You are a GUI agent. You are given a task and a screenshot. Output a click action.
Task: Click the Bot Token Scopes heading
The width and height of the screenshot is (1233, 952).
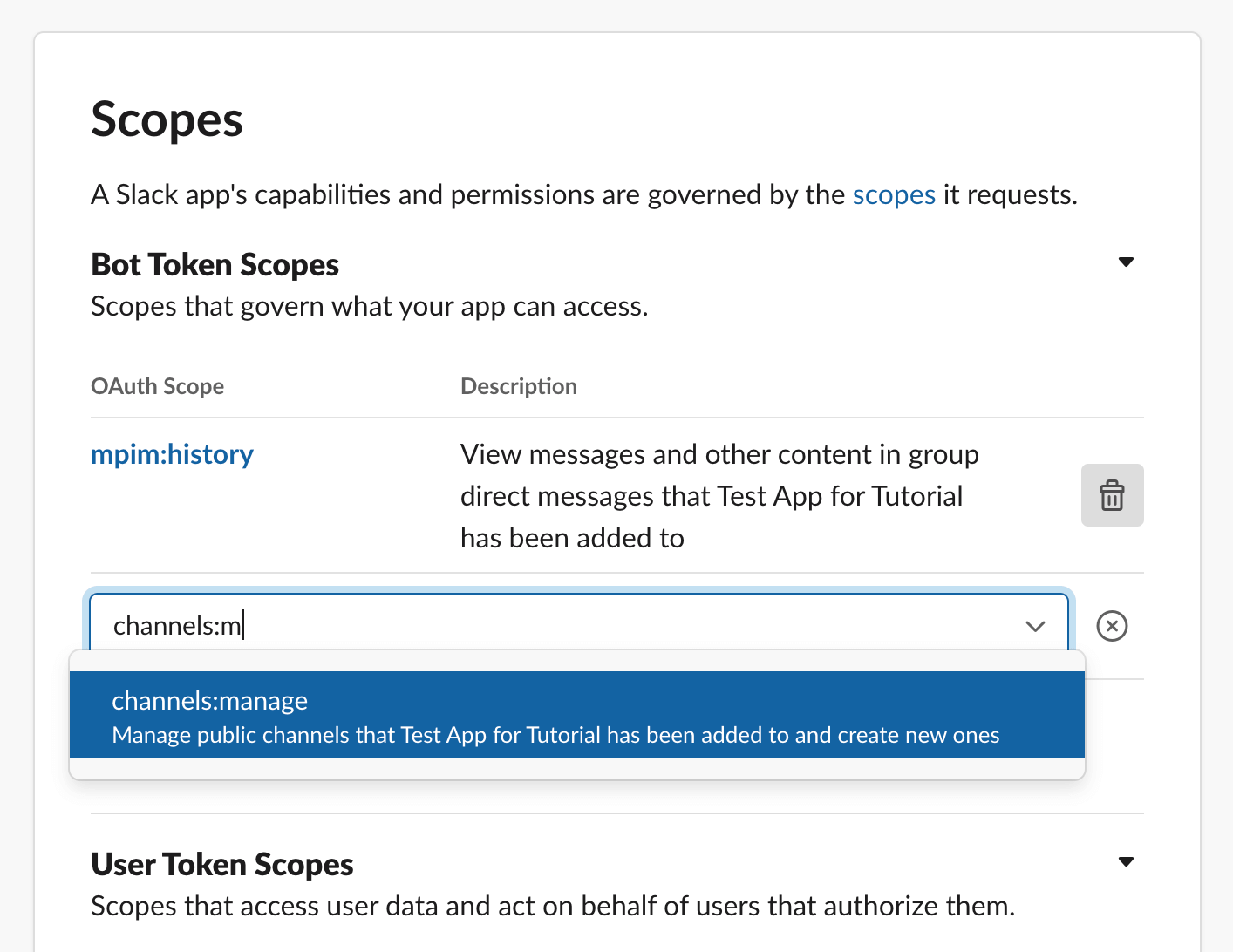(x=215, y=264)
